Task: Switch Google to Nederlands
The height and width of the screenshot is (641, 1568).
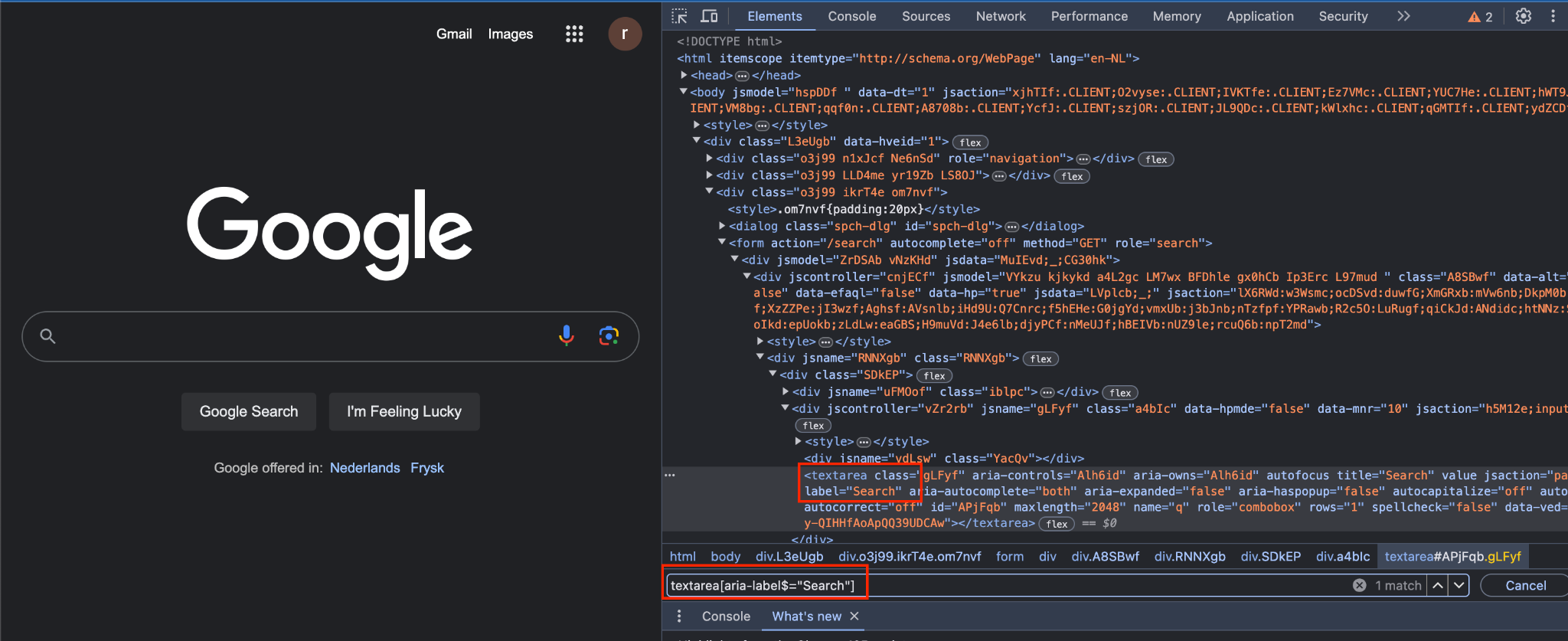Action: (x=364, y=467)
